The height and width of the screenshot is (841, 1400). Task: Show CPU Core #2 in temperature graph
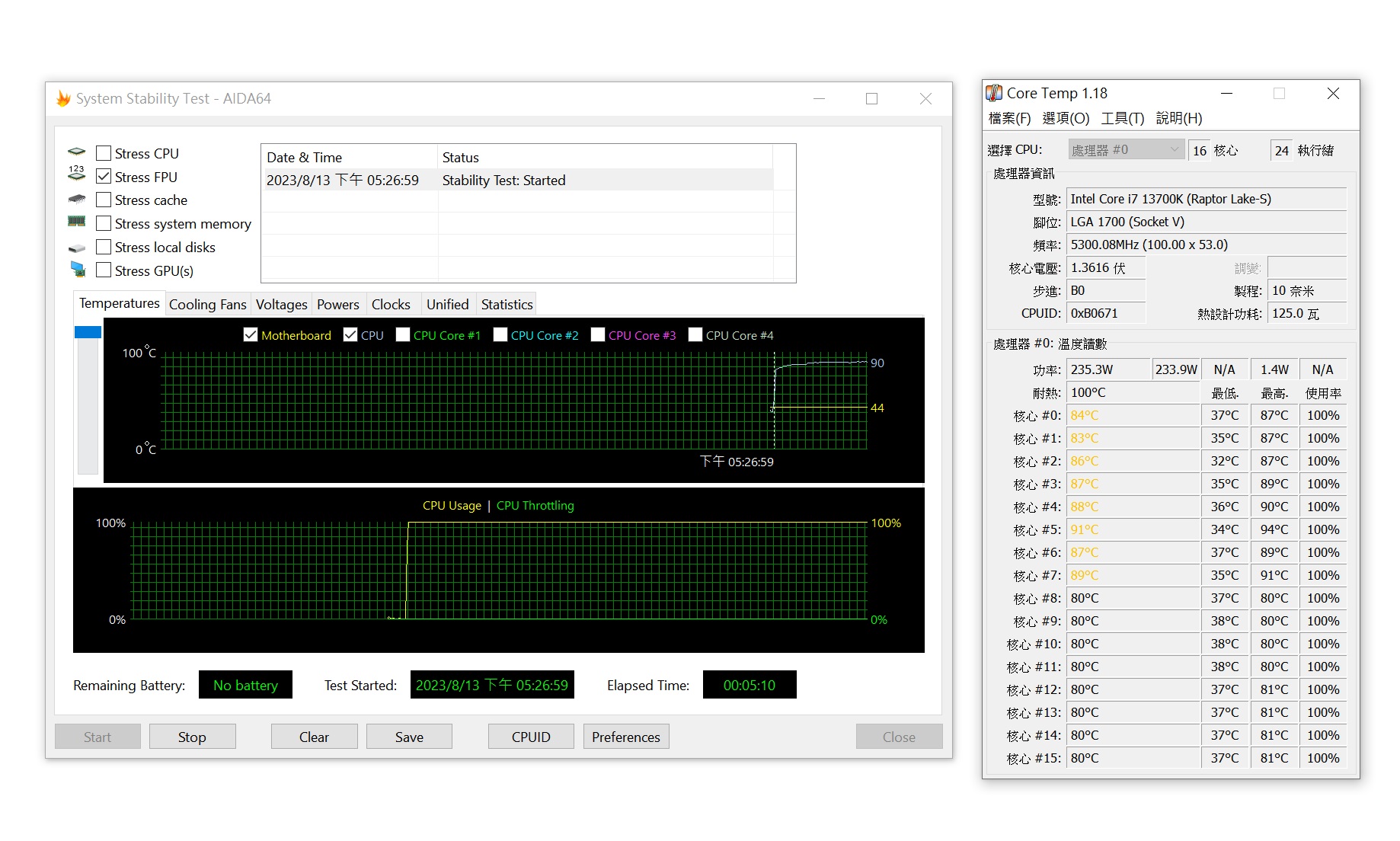[x=500, y=334]
